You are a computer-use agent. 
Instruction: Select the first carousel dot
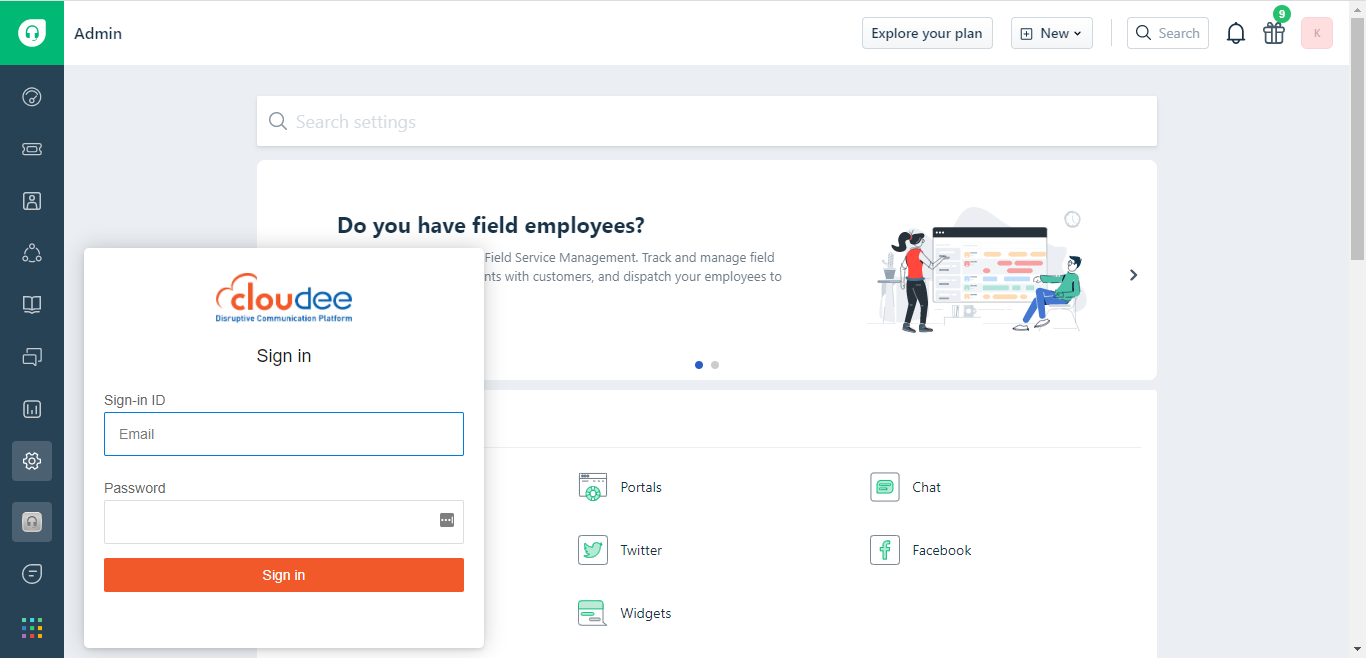click(699, 365)
